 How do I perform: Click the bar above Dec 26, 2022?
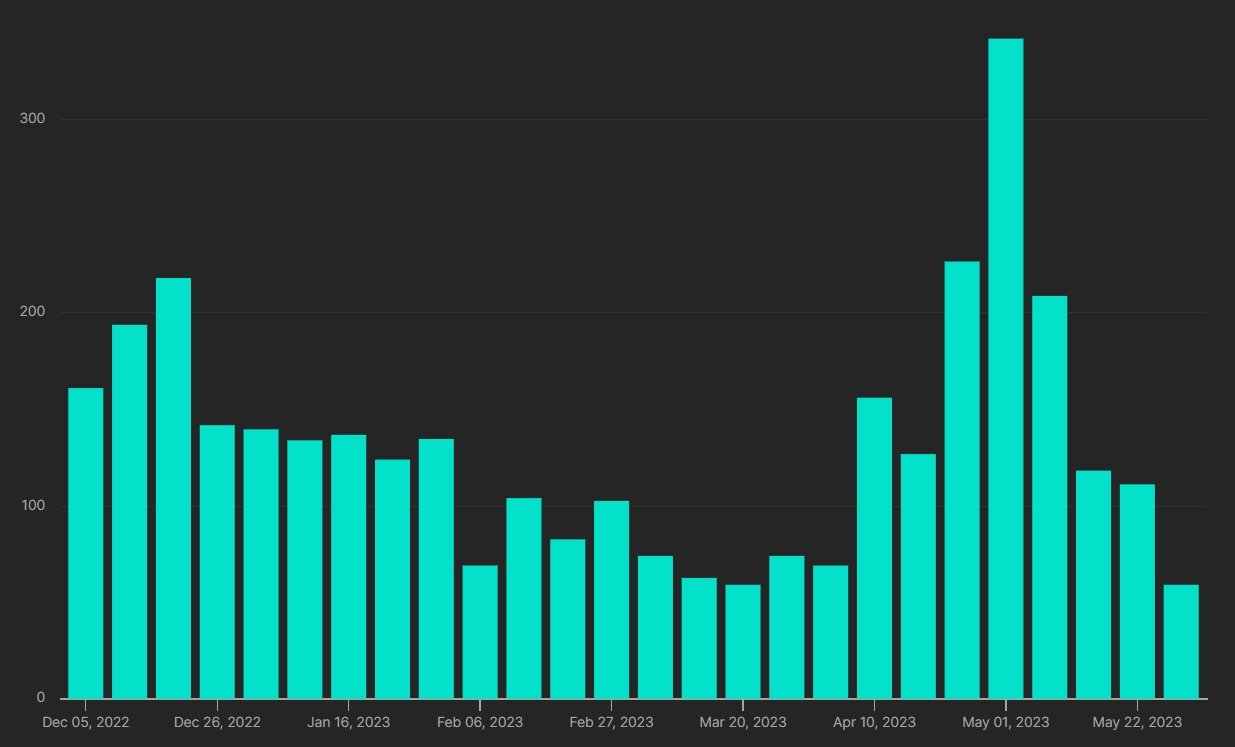(217, 561)
